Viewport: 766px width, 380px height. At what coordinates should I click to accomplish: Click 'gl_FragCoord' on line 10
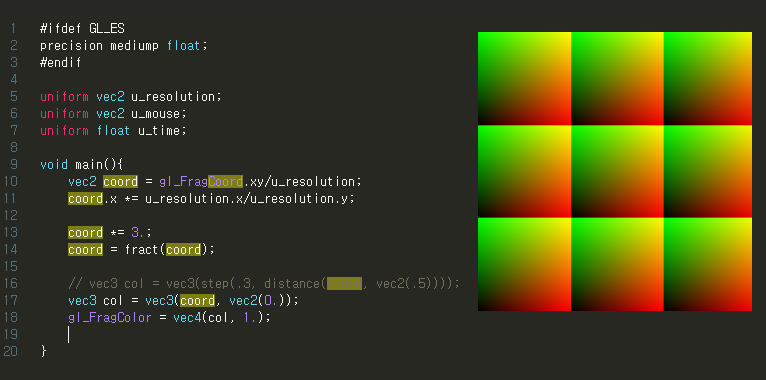(x=201, y=182)
